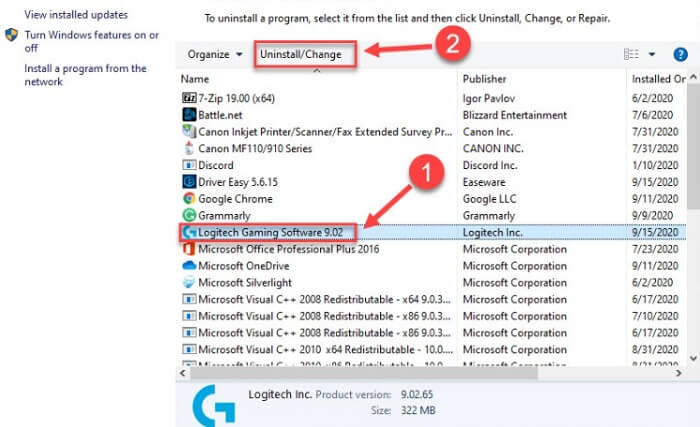700x427 pixels.
Task: Click the 9/9/2020 install date cell
Action: tap(652, 215)
